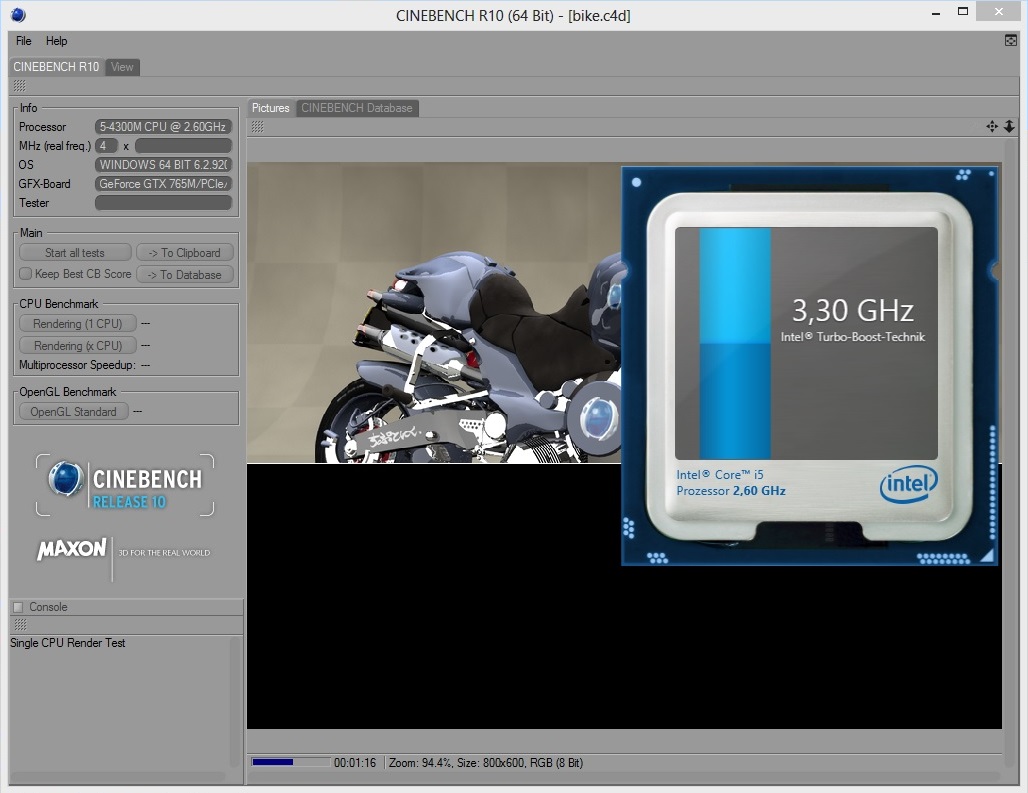Image resolution: width=1028 pixels, height=793 pixels.
Task: Open the Help menu
Action: (56, 41)
